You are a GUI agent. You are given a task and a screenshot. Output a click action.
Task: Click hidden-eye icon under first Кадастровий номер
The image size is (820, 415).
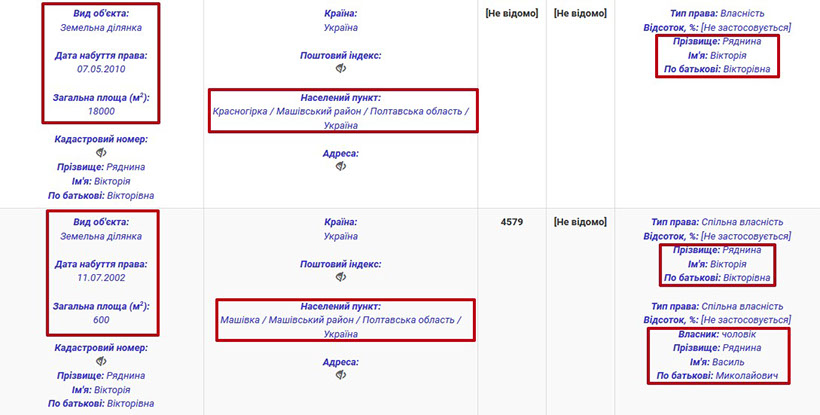[101, 153]
